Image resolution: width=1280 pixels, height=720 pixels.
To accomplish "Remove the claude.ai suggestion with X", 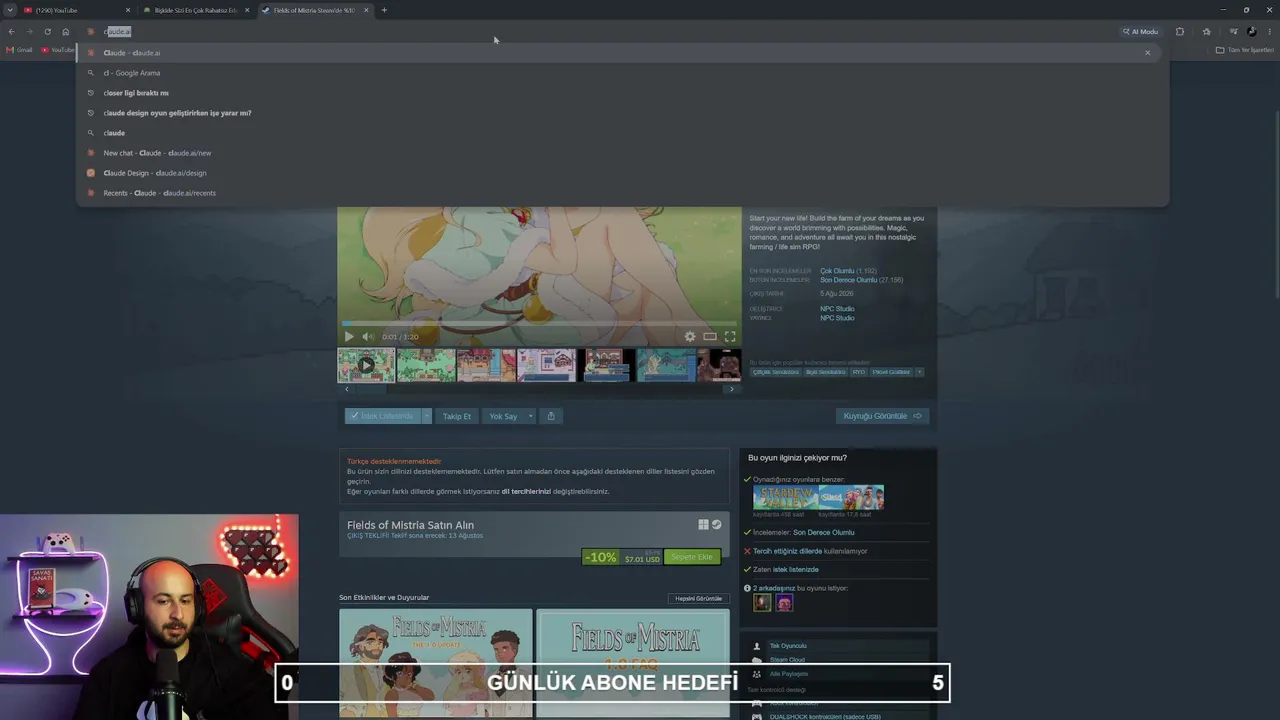I will tap(1147, 53).
